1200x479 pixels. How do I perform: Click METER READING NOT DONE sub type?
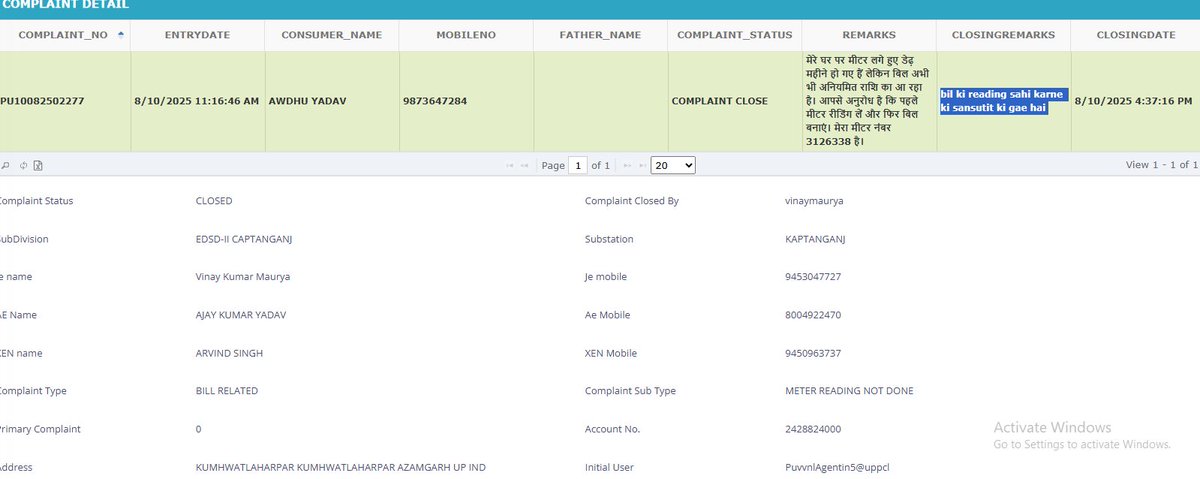point(849,391)
